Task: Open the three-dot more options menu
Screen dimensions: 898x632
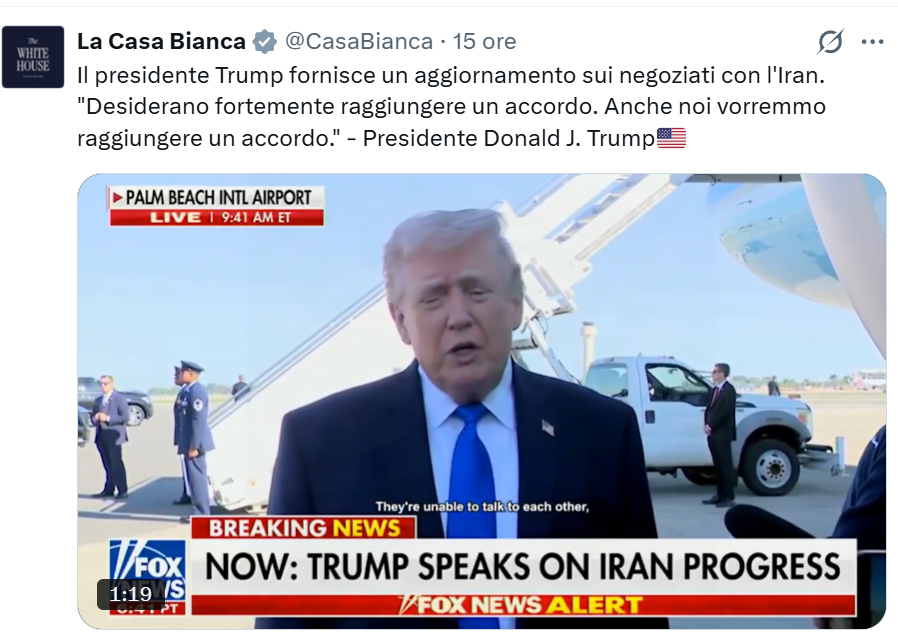Action: pyautogui.click(x=872, y=42)
